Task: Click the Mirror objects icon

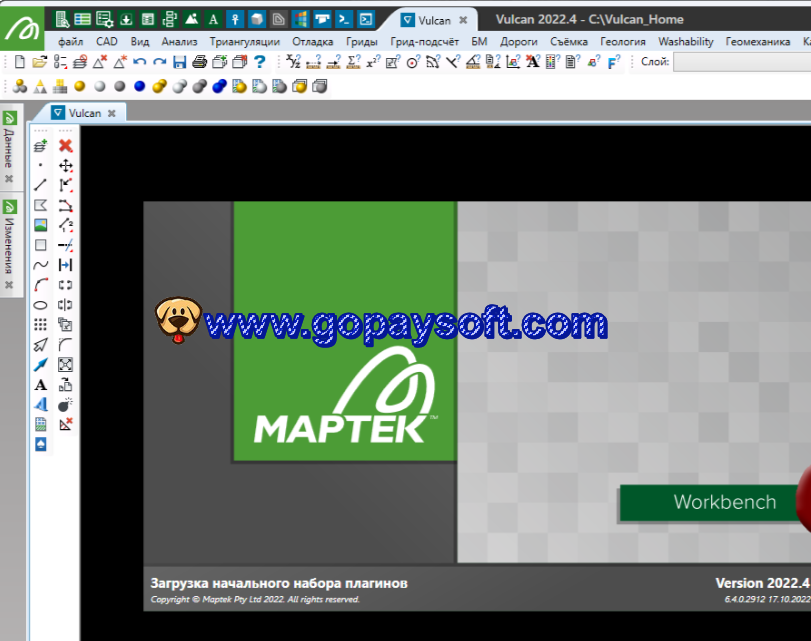Action: (65, 305)
